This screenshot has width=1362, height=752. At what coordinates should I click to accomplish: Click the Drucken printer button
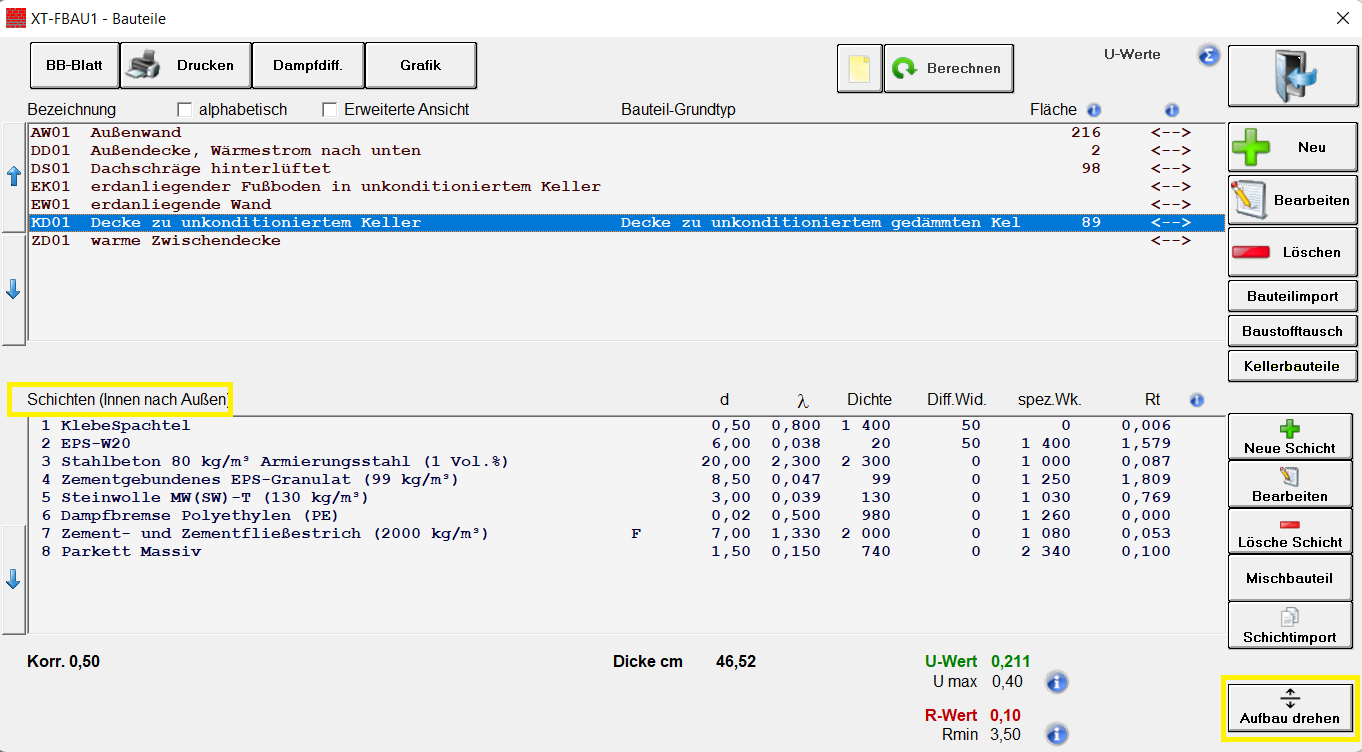tap(185, 66)
